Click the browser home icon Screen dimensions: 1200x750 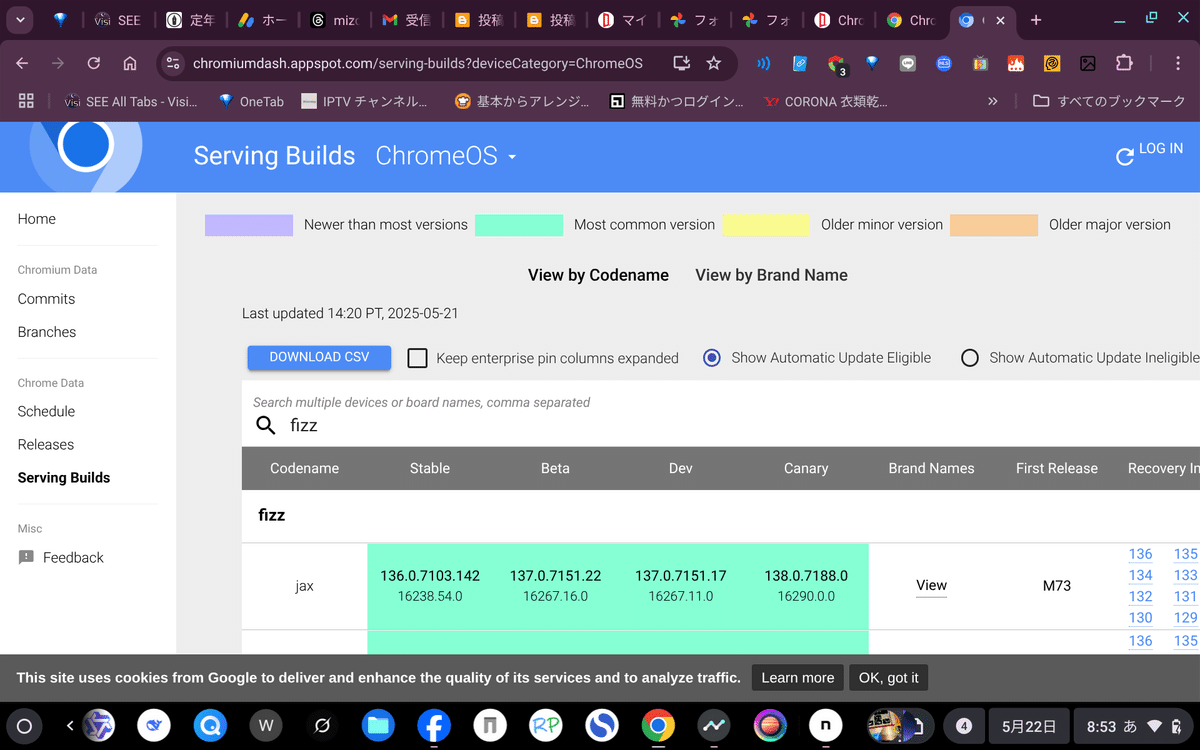130,63
